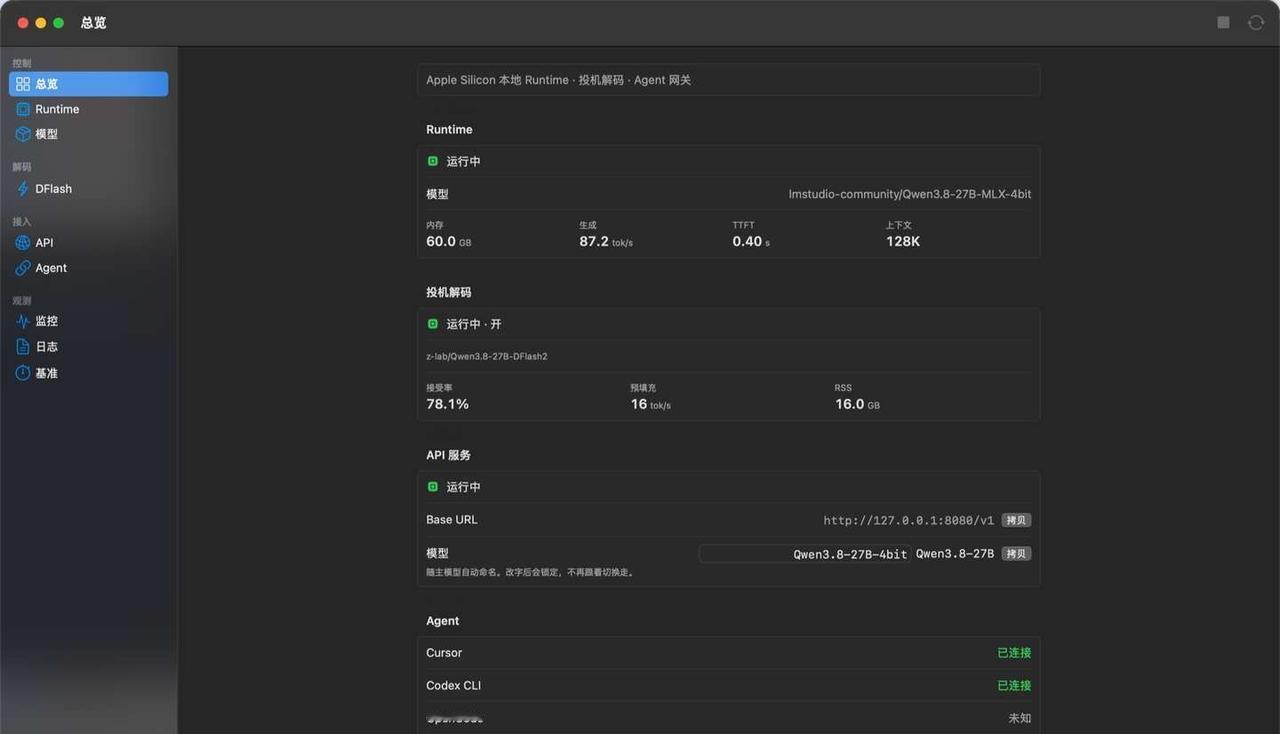Screen dimensions: 1280x734
Task: Click the 60.0 GB memory value
Action: [x=449, y=241]
